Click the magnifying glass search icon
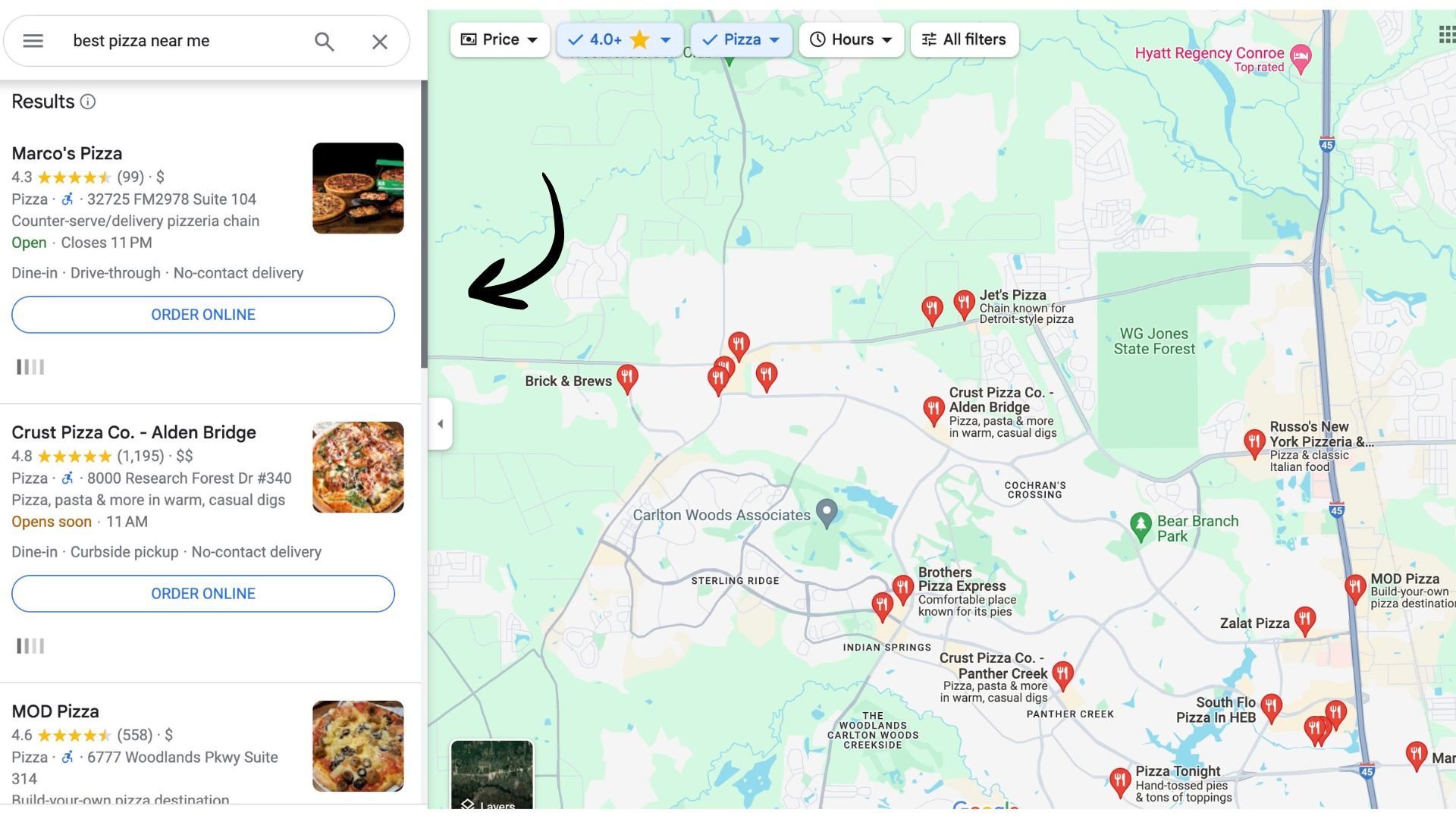Screen dimensions: 1456x819 click(x=325, y=42)
